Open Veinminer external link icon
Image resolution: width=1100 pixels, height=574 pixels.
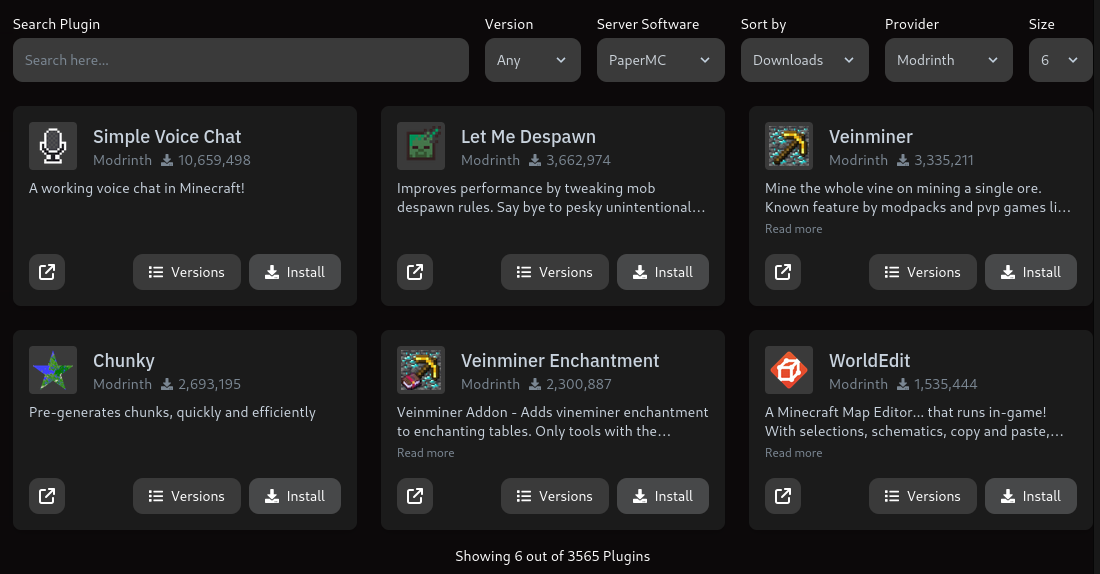coord(783,272)
